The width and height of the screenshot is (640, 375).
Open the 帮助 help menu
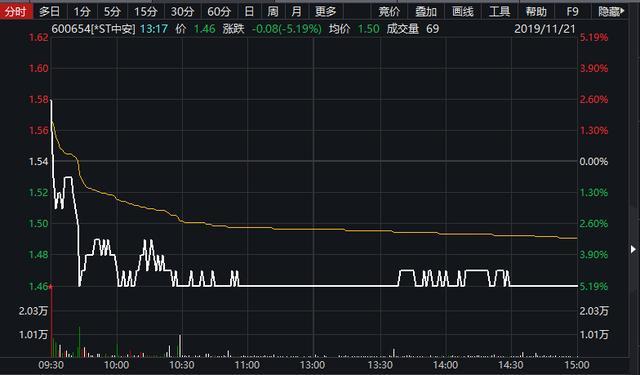click(x=536, y=11)
